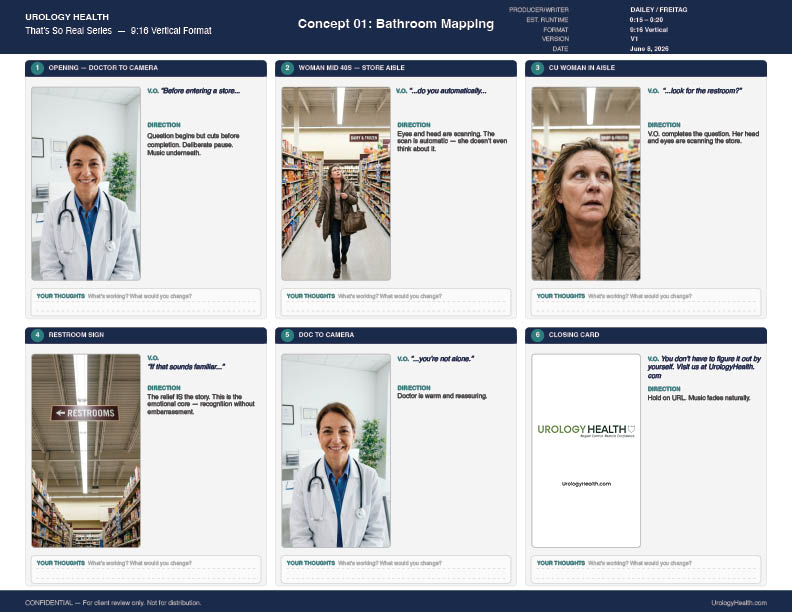Click the panel 4 number badge

37,335
